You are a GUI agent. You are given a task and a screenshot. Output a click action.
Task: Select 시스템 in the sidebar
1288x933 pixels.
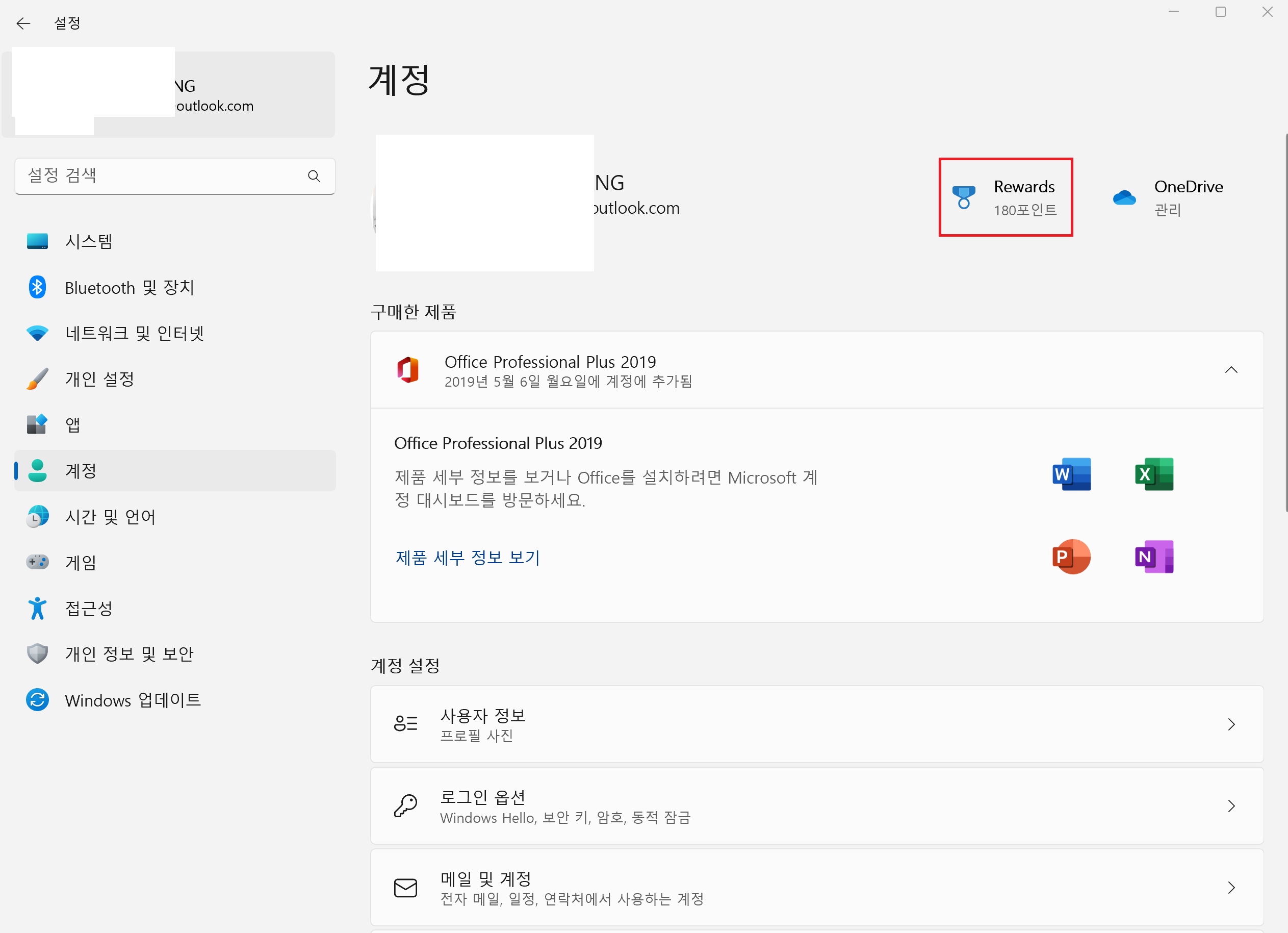(x=175, y=241)
